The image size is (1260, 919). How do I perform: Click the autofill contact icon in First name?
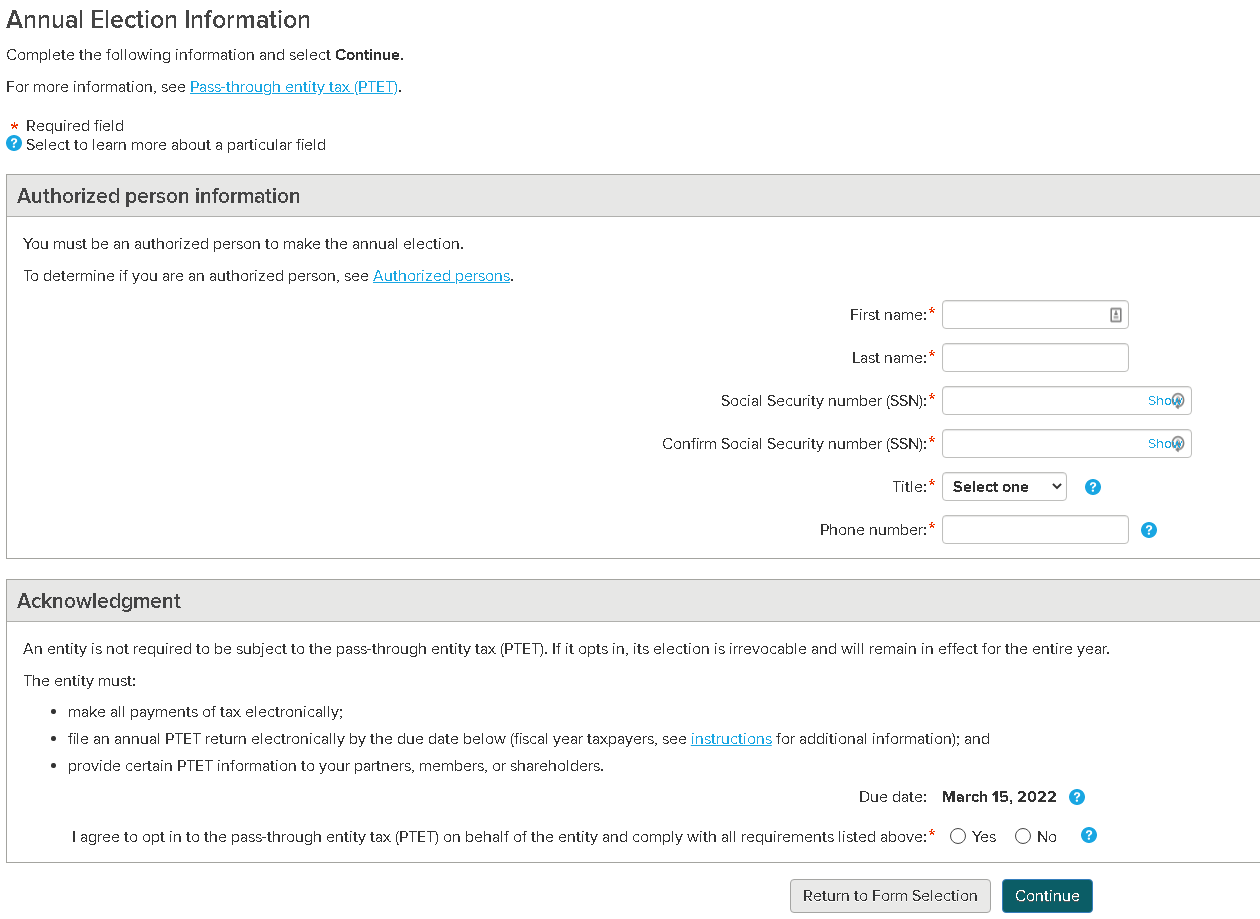pos(1116,315)
